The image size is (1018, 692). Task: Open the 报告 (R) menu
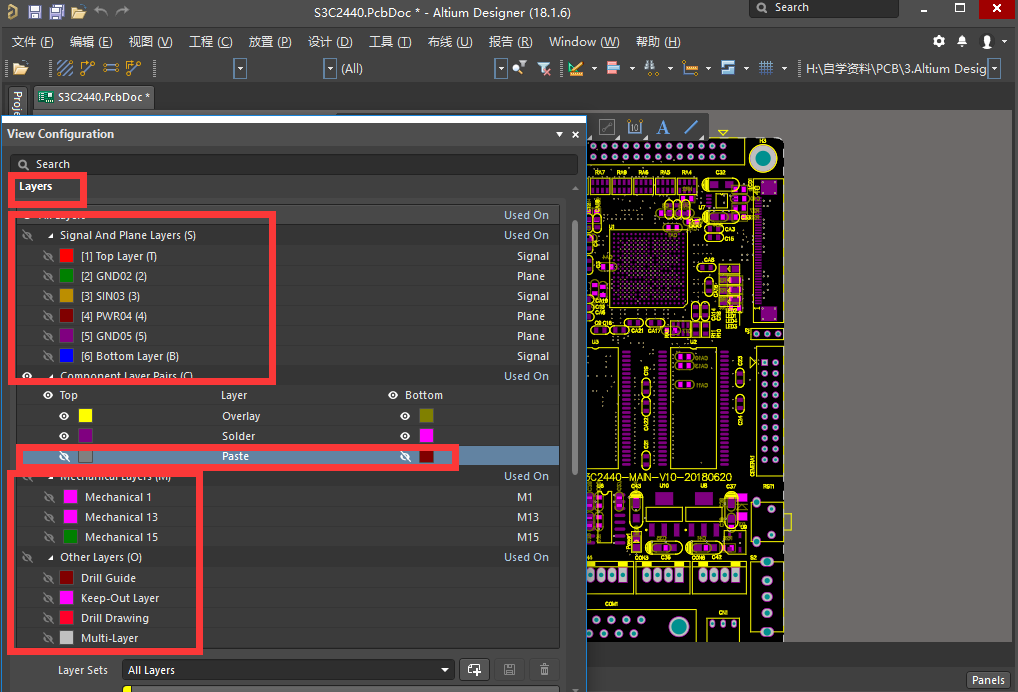click(x=510, y=42)
